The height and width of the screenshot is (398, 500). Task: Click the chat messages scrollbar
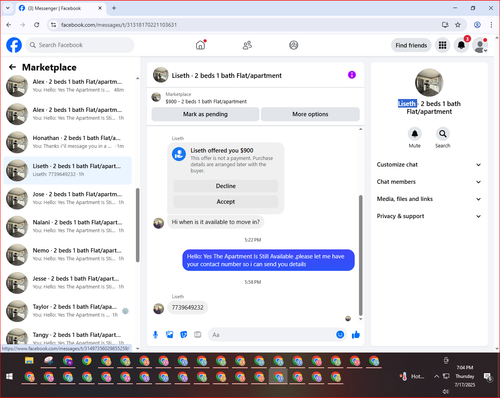pyautogui.click(x=360, y=255)
